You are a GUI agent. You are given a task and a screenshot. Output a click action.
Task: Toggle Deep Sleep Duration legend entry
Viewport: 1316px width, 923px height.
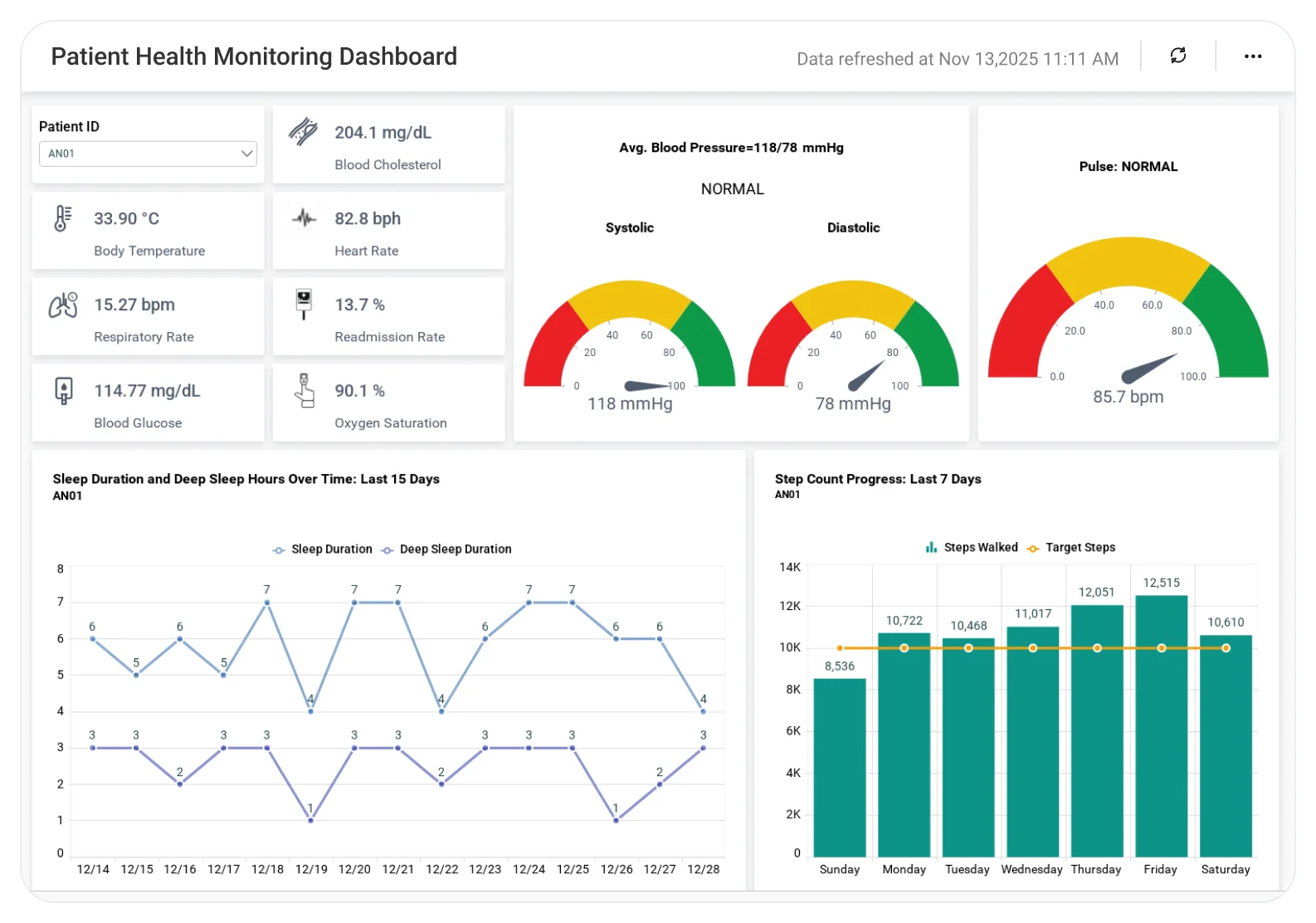point(446,549)
